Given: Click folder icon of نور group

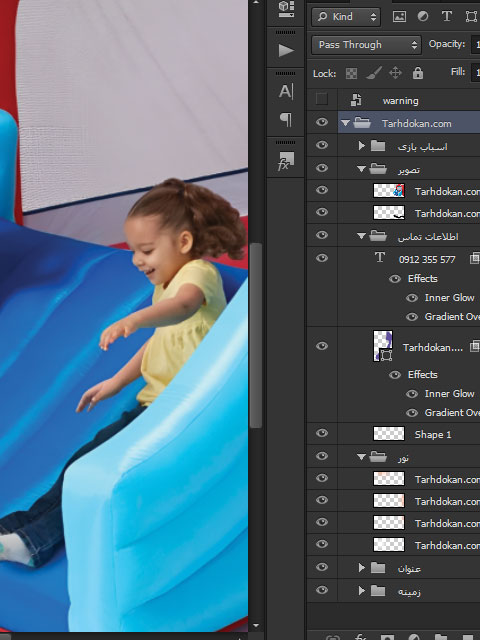Looking at the screenshot, I should (378, 457).
